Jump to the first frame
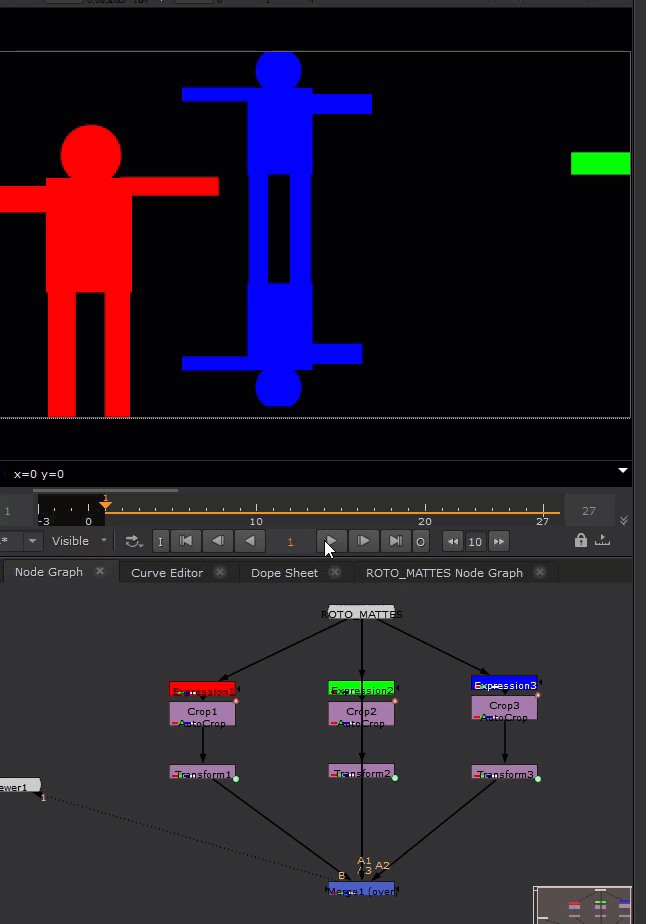The height and width of the screenshot is (924, 646). [x=185, y=541]
